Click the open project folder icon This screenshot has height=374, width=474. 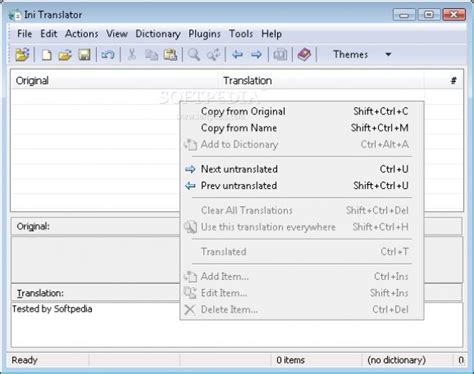tap(22, 54)
